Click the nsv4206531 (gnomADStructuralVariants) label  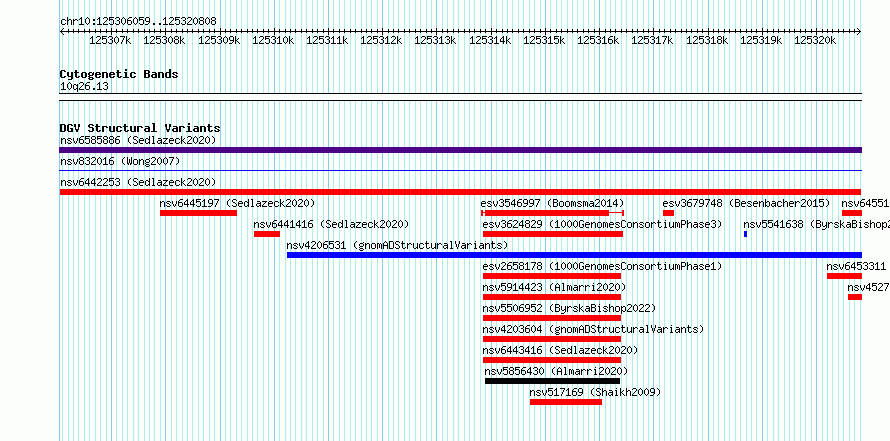click(397, 245)
